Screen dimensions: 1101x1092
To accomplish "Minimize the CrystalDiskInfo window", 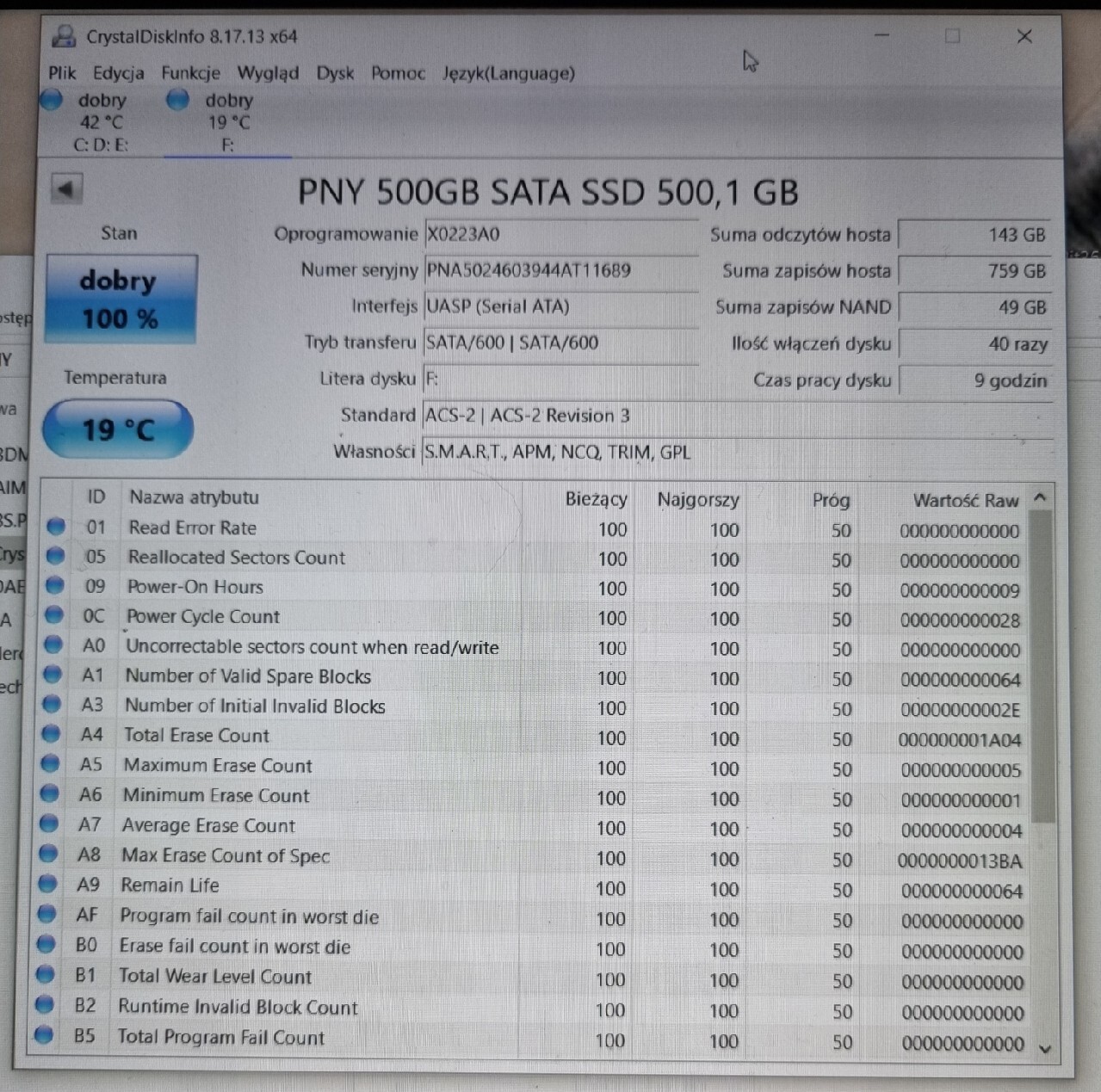I will (x=881, y=35).
